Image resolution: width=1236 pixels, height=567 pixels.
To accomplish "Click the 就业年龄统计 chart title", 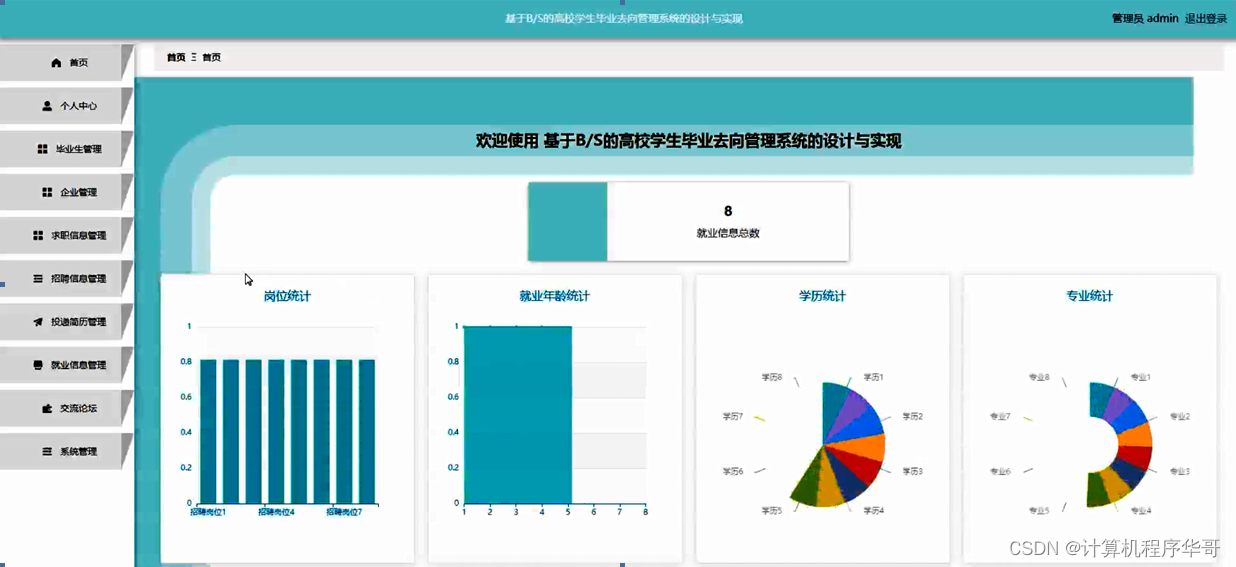I will (555, 296).
